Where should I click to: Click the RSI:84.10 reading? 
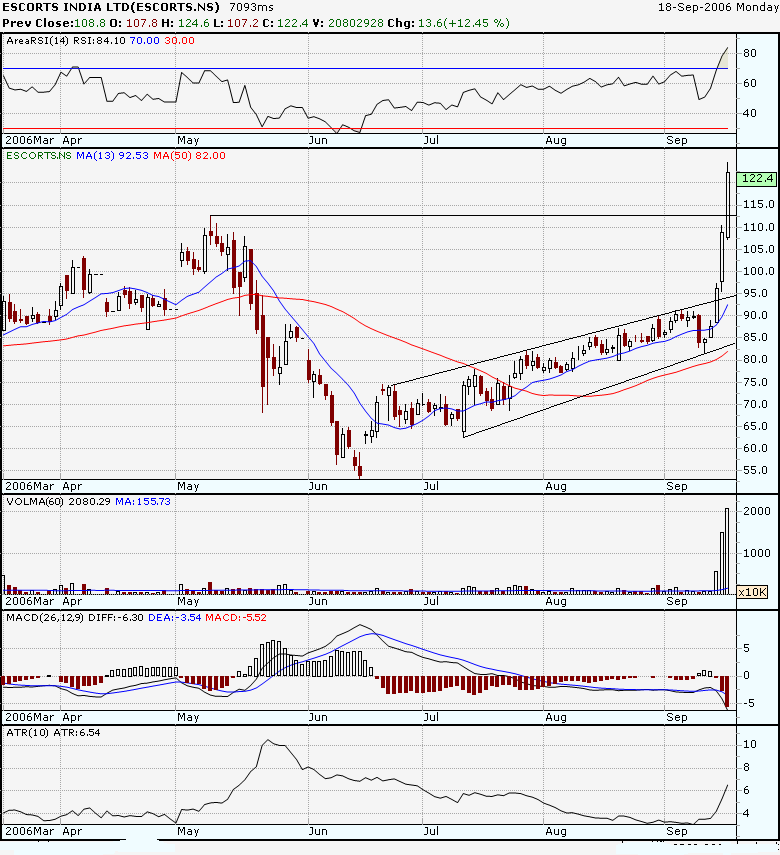point(99,41)
